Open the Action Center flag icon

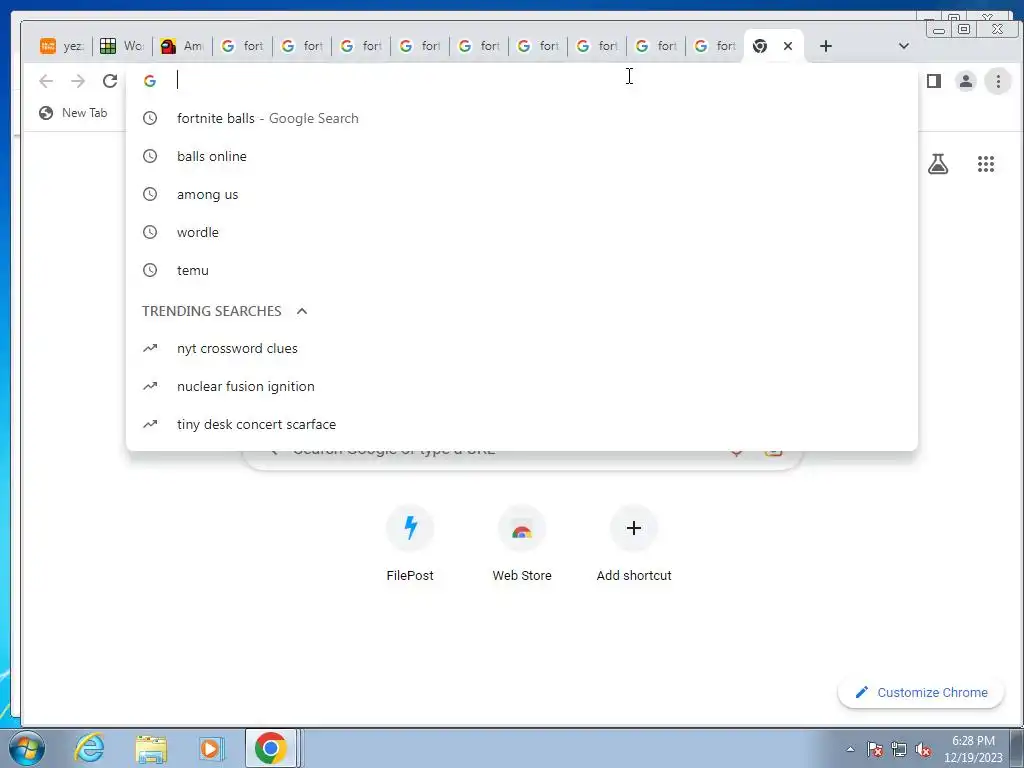(875, 749)
